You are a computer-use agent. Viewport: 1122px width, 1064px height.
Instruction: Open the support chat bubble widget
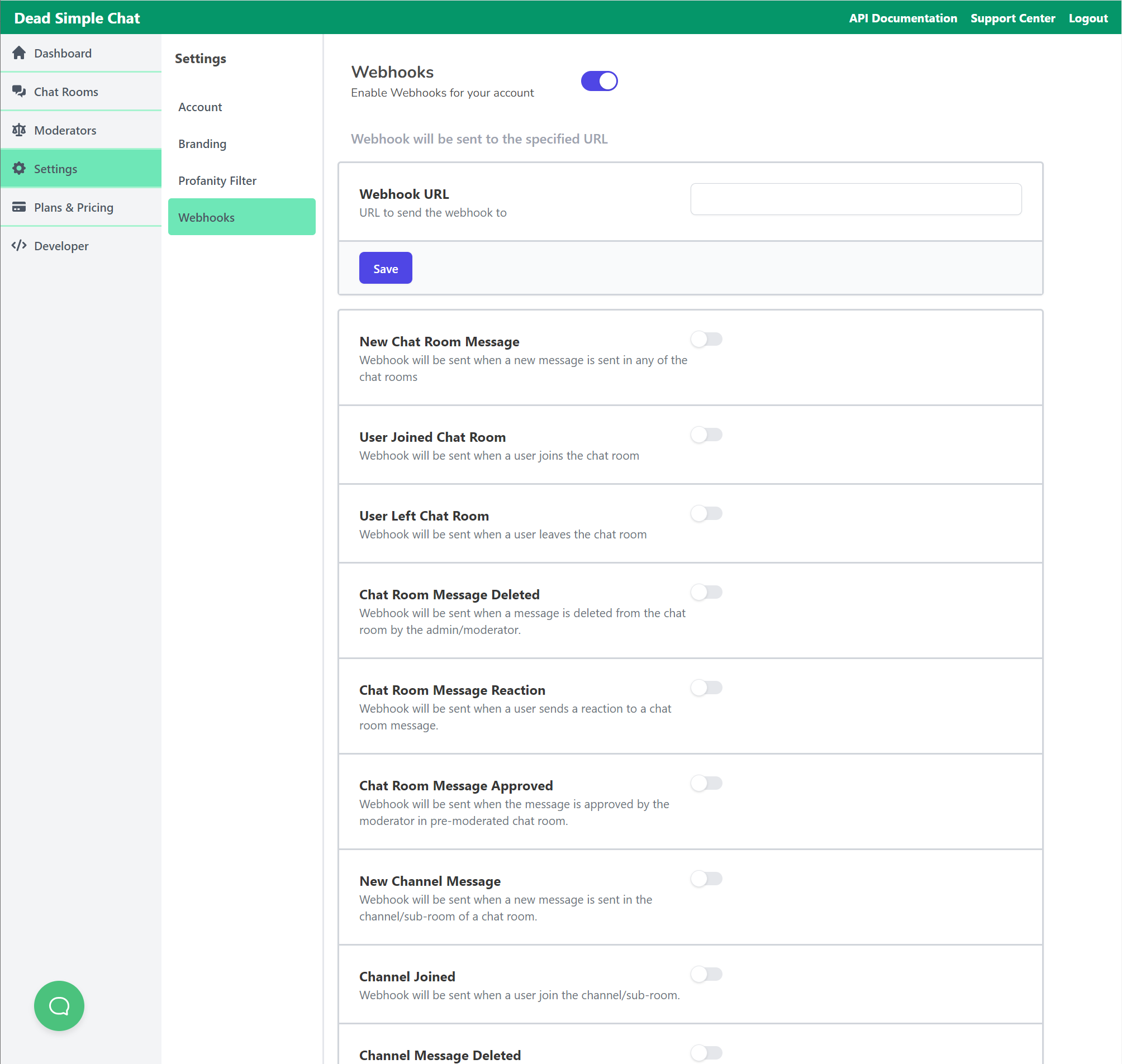tap(59, 1005)
